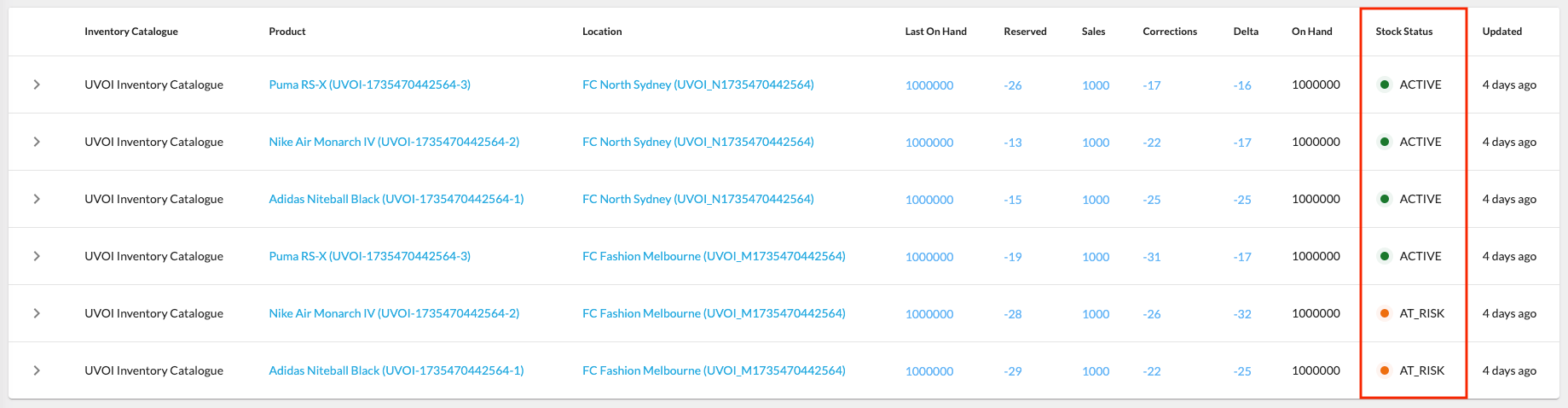Viewport: 1568px width, 408px height.
Task: Open FC Fashion Melbourne location in last row
Action: (x=714, y=370)
